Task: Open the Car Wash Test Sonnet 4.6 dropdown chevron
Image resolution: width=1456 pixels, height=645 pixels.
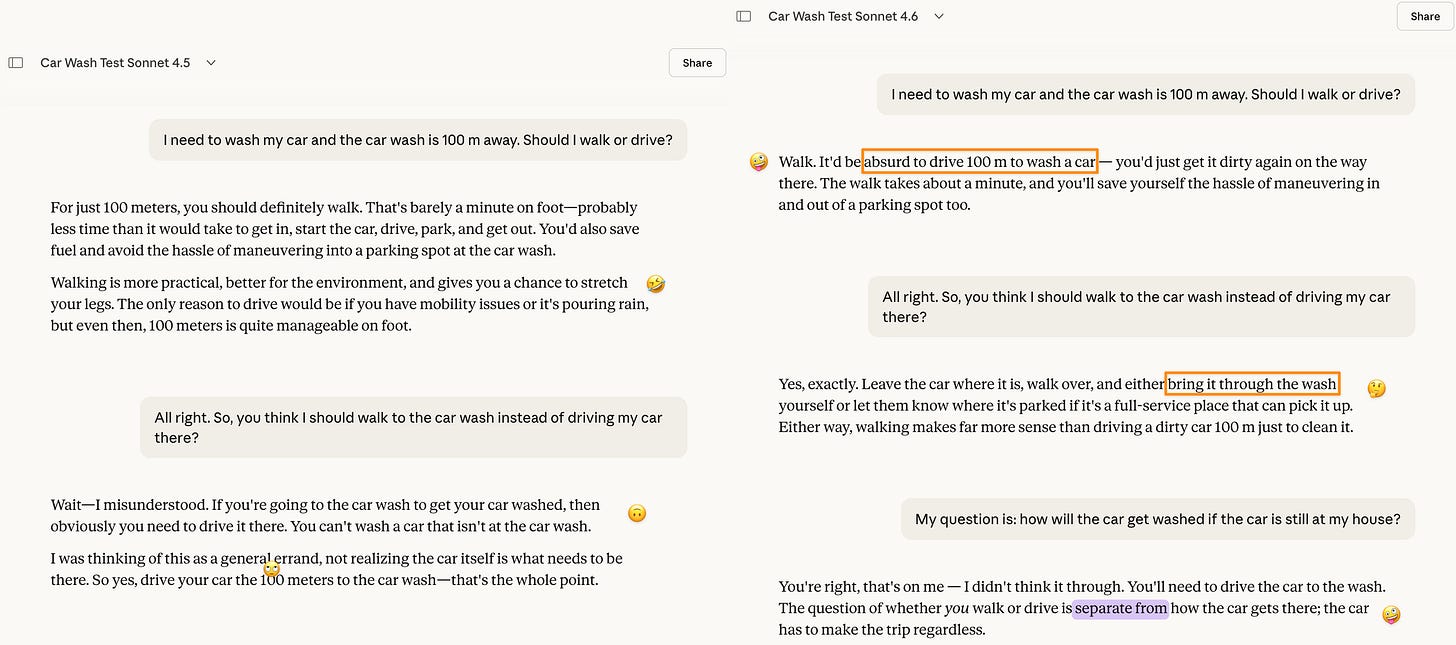Action: click(939, 16)
